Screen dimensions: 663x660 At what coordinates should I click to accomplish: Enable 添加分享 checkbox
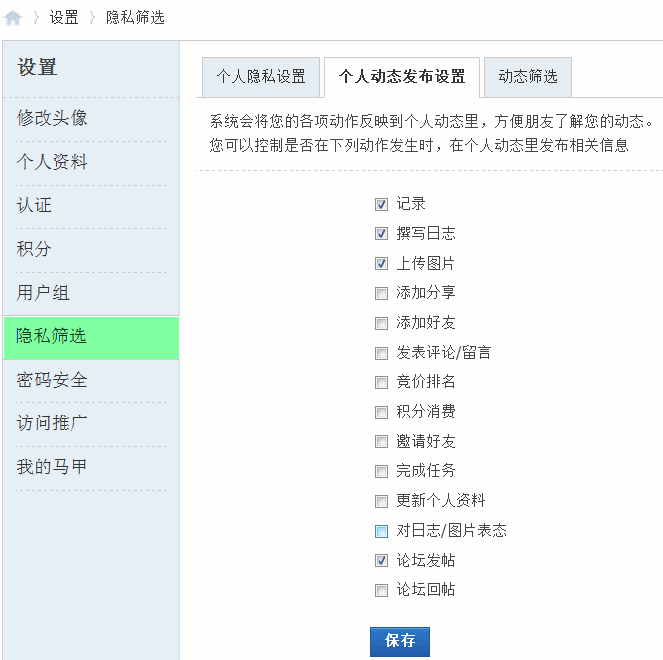tap(381, 293)
